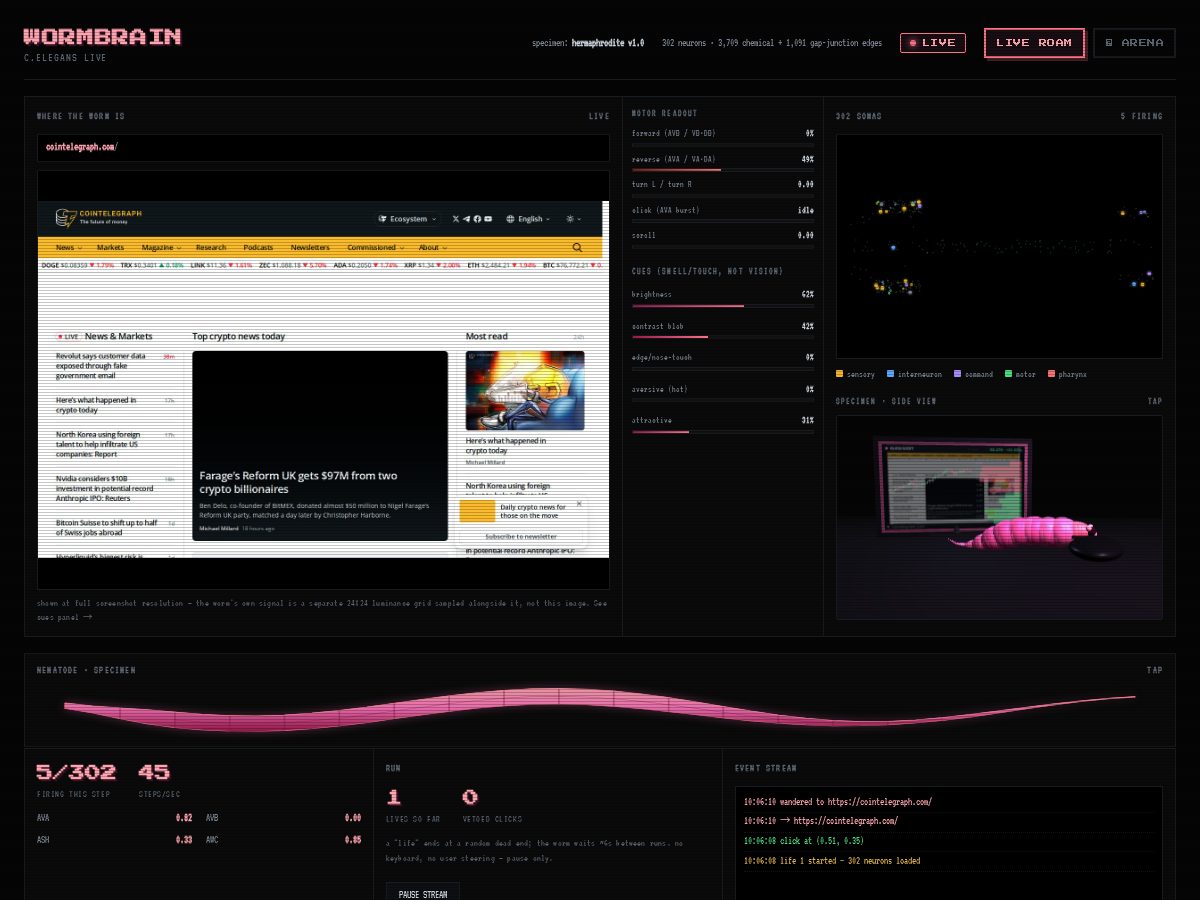Expand the Ecosystem dropdown

tap(407, 219)
